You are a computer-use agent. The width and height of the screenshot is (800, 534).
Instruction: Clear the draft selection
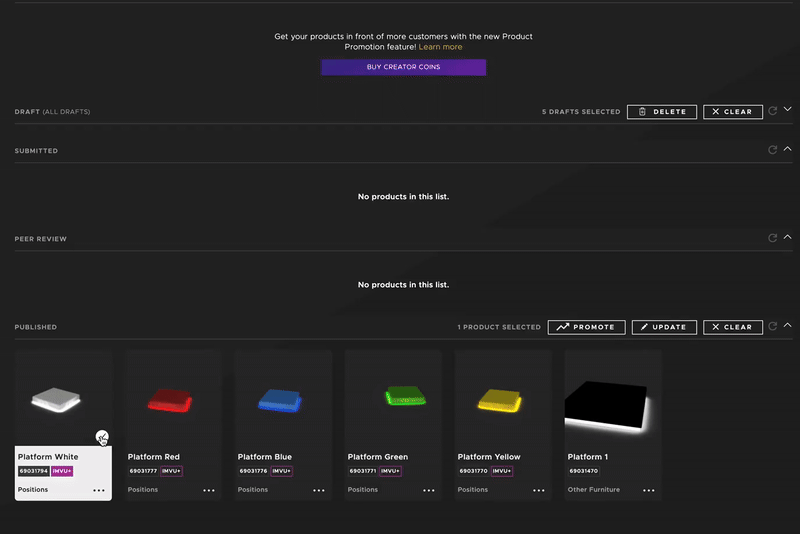733,112
